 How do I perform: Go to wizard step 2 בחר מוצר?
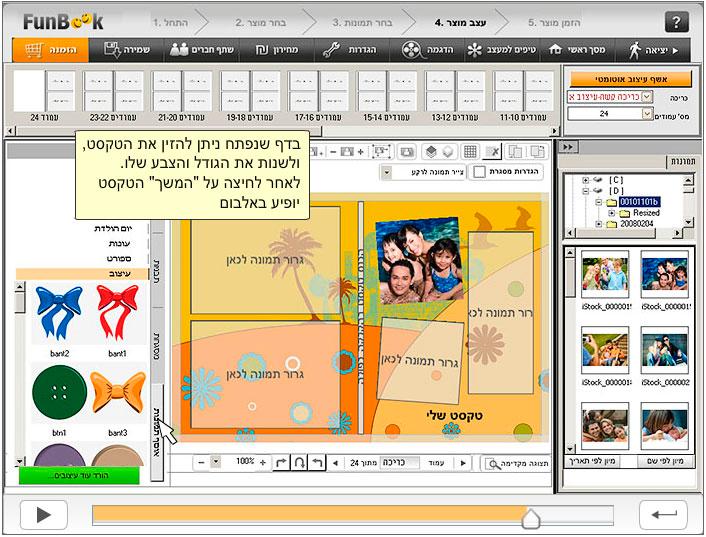[x=260, y=23]
